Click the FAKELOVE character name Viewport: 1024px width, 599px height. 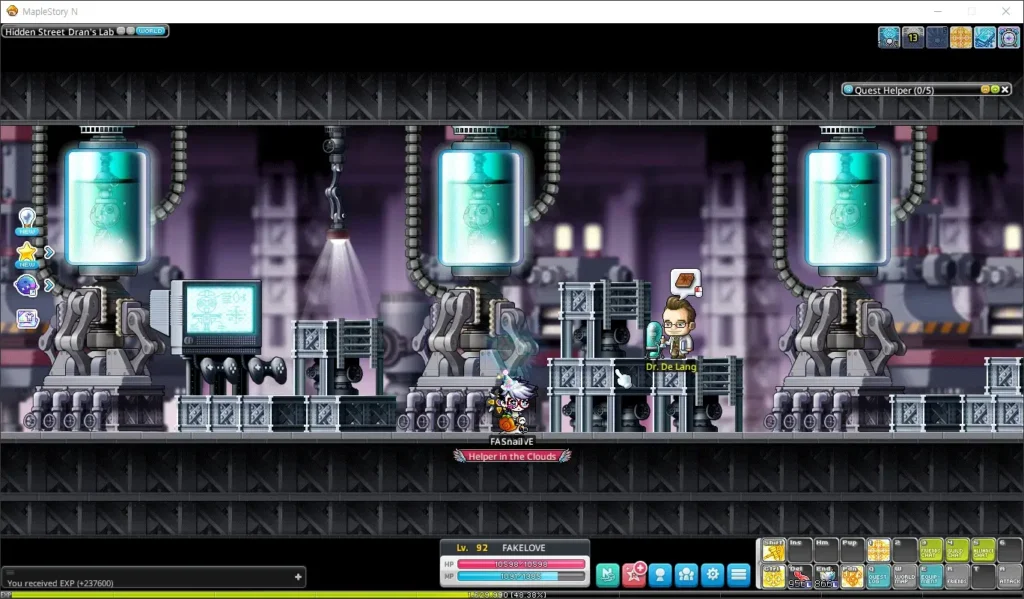click(523, 548)
